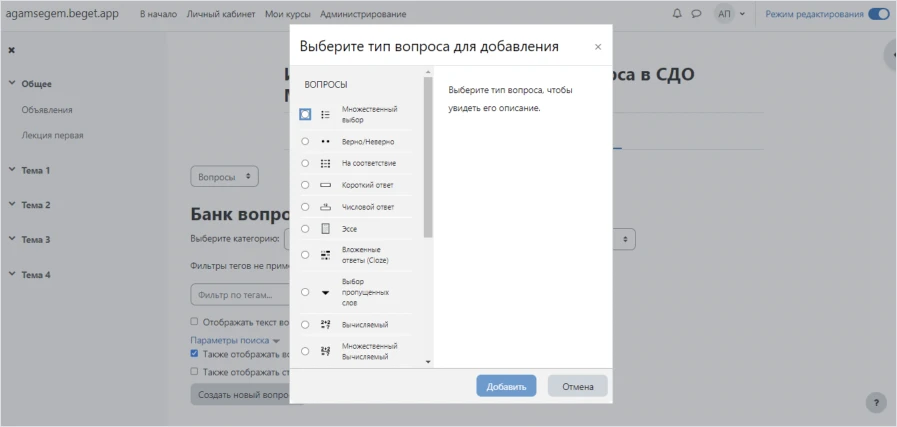
Task: Open the help question mark button
Action: 876,402
